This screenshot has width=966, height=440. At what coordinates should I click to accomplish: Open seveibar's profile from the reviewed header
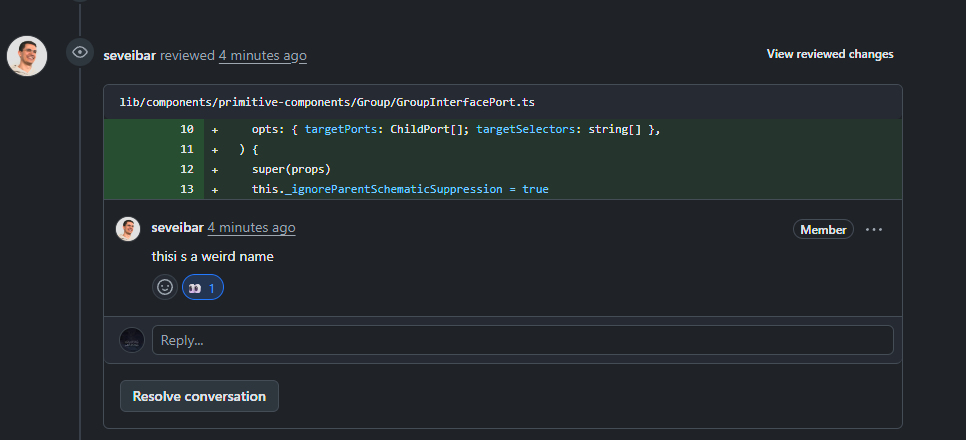[x=129, y=56]
